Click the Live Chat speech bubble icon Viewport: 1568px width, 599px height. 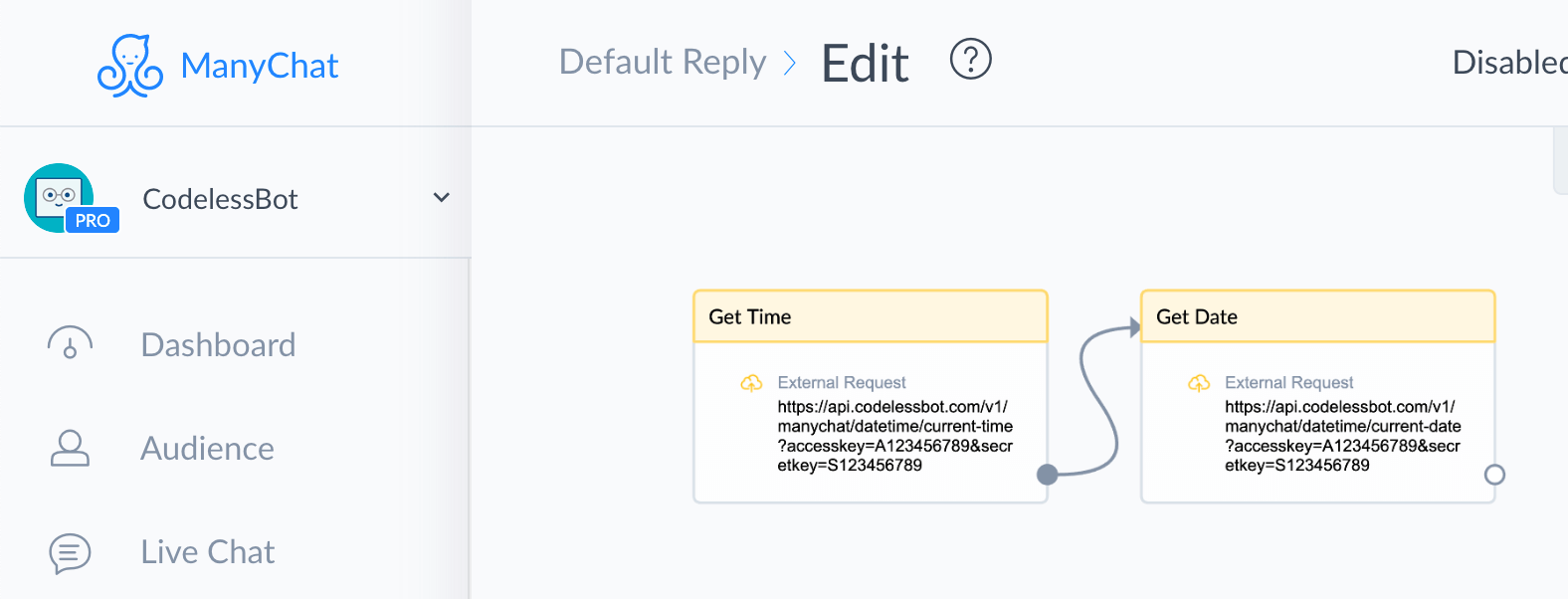tap(70, 553)
